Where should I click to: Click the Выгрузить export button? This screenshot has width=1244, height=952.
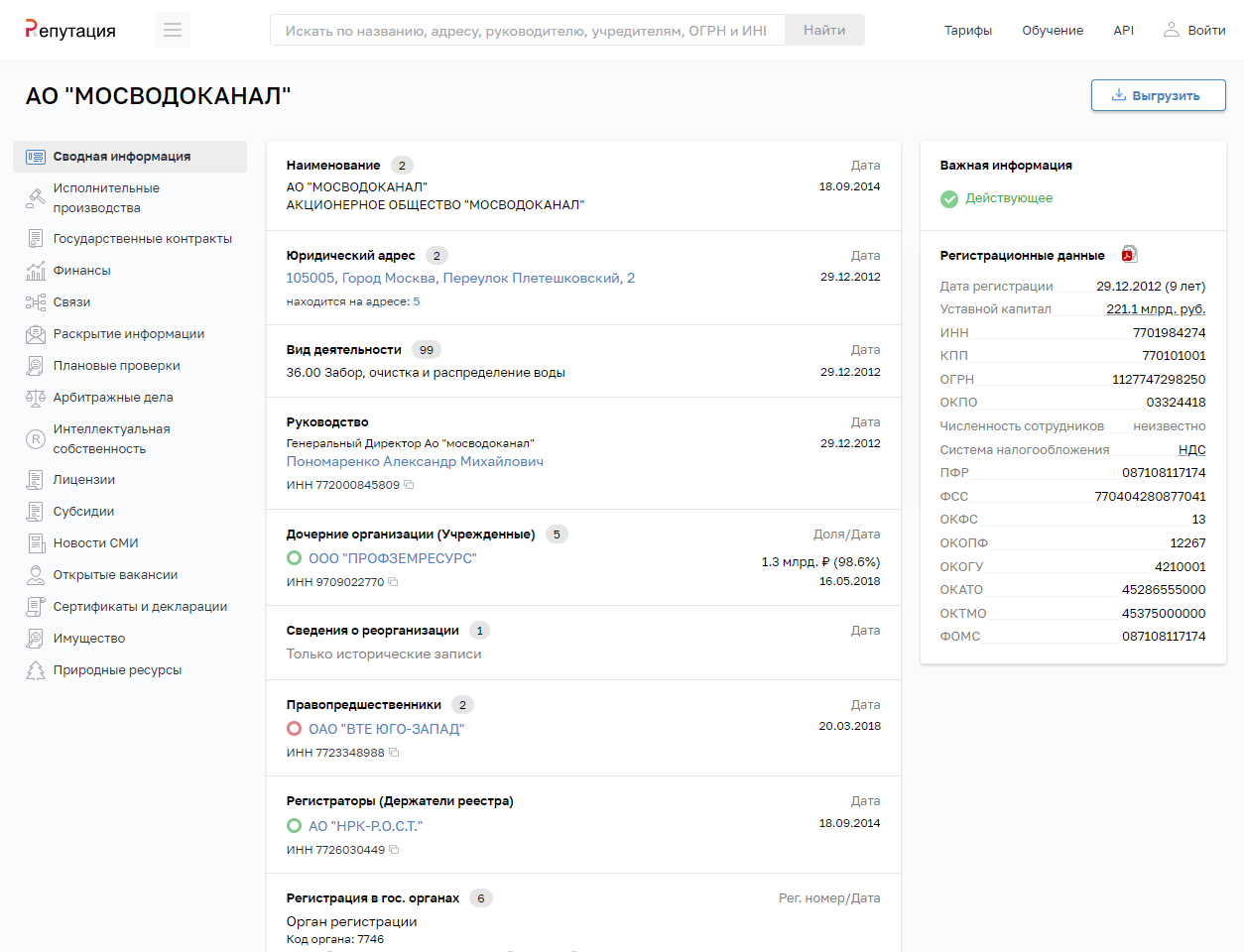click(1158, 95)
